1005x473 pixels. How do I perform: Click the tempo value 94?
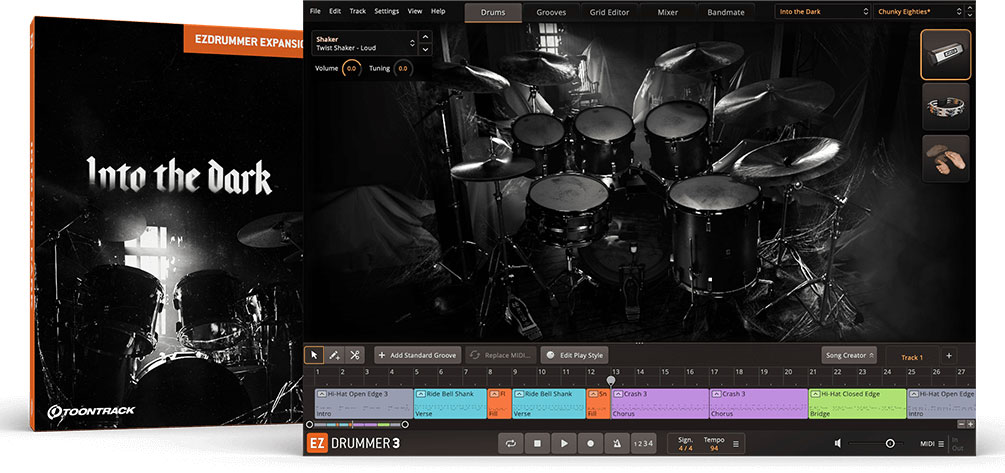(x=713, y=448)
